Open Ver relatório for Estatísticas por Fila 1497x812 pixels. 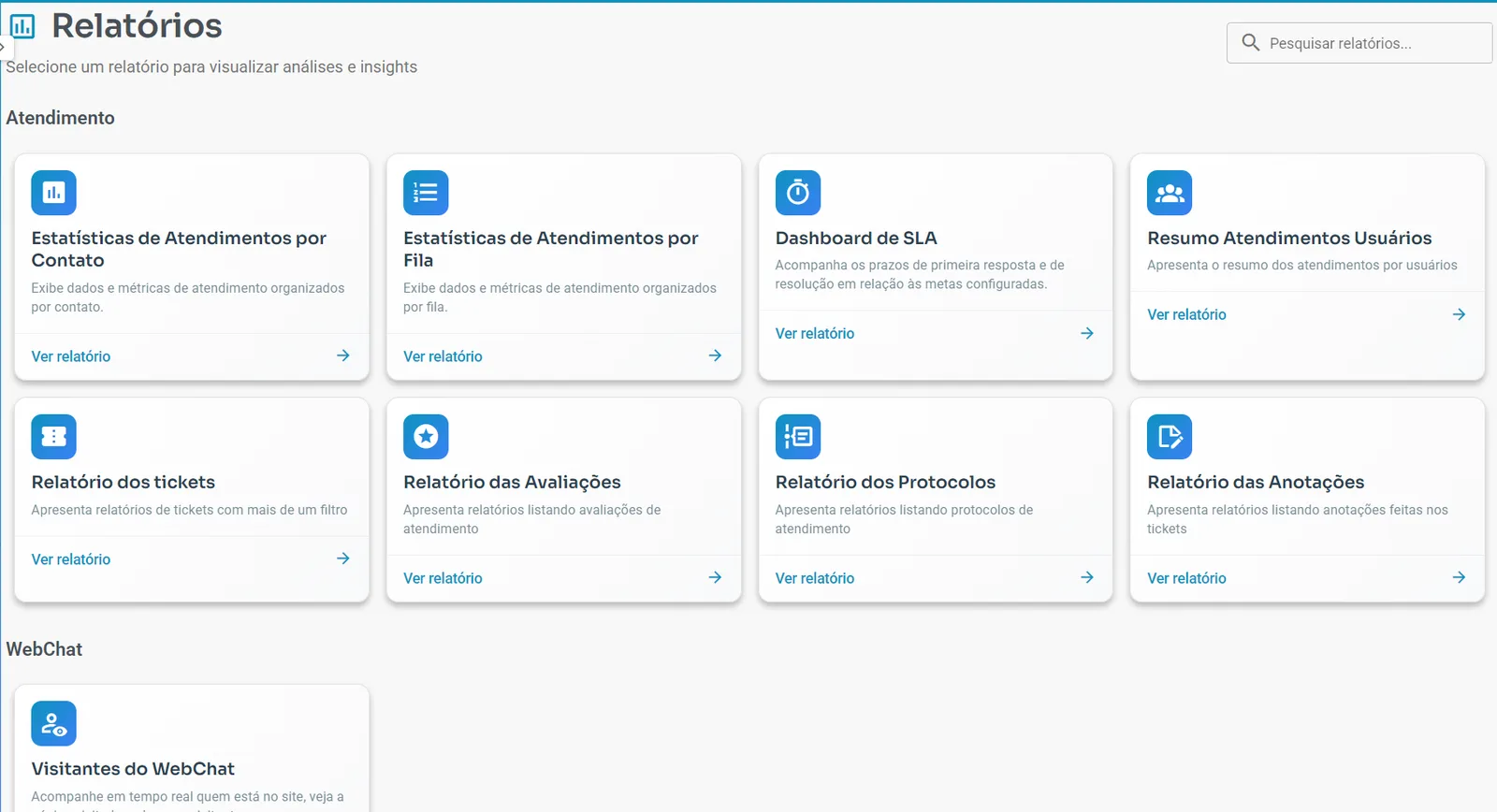[443, 356]
